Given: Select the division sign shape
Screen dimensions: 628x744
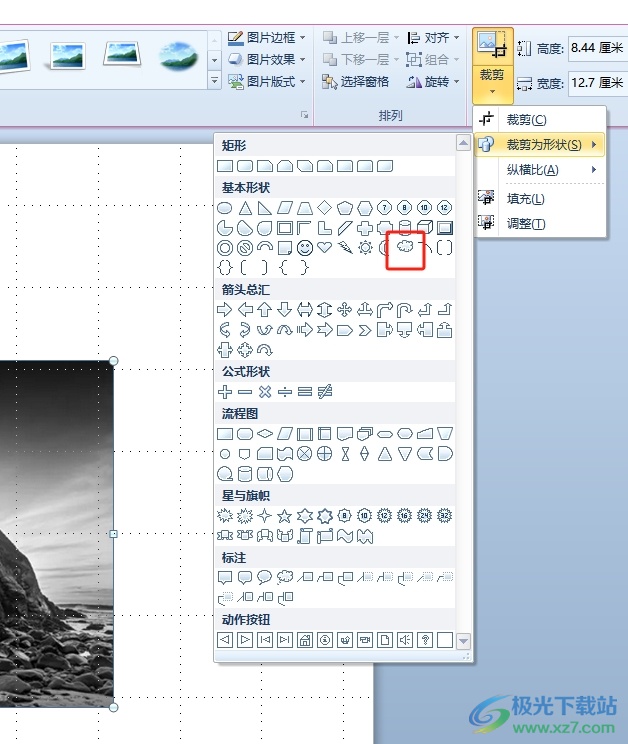Looking at the screenshot, I should point(285,392).
